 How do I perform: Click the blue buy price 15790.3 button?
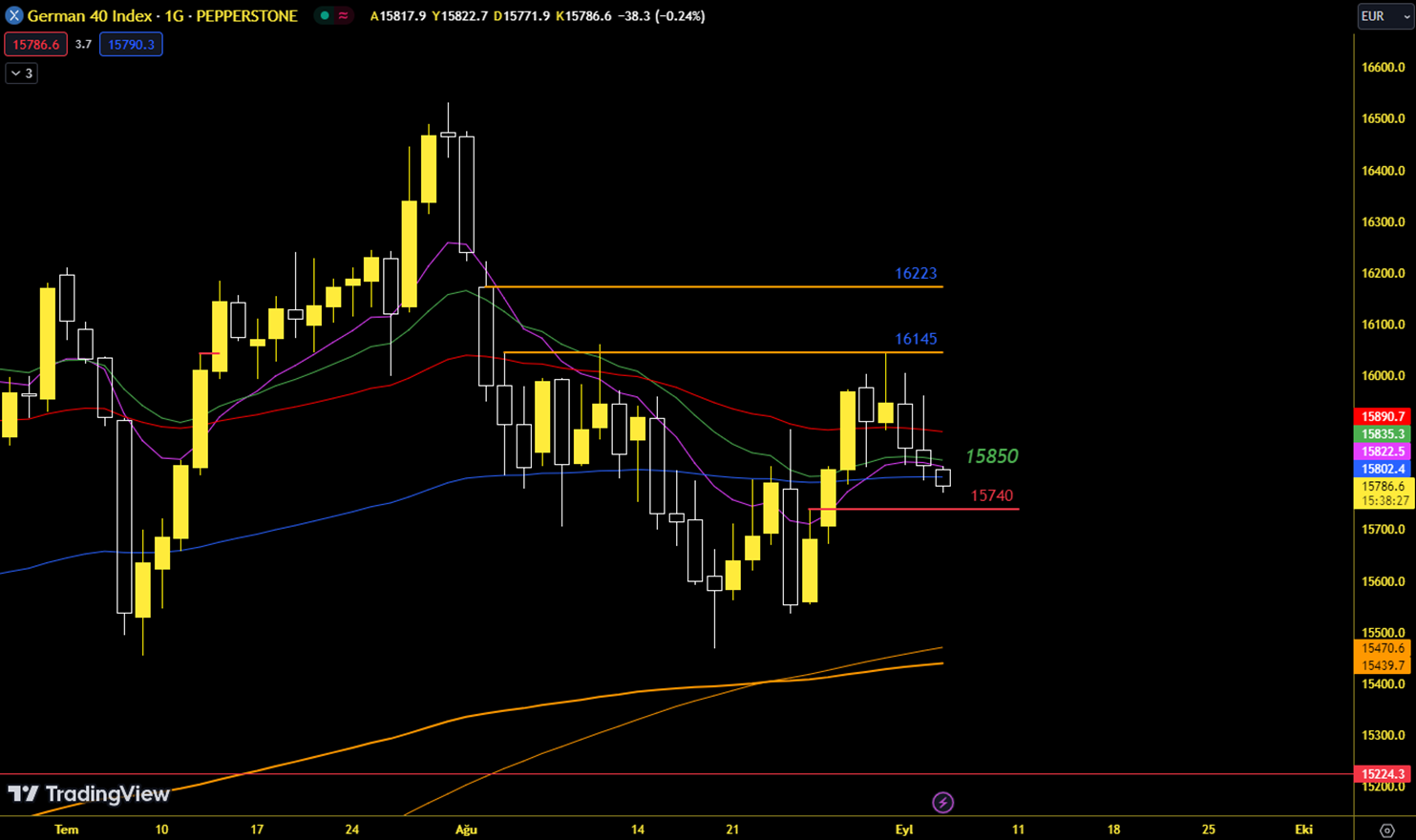click(131, 45)
